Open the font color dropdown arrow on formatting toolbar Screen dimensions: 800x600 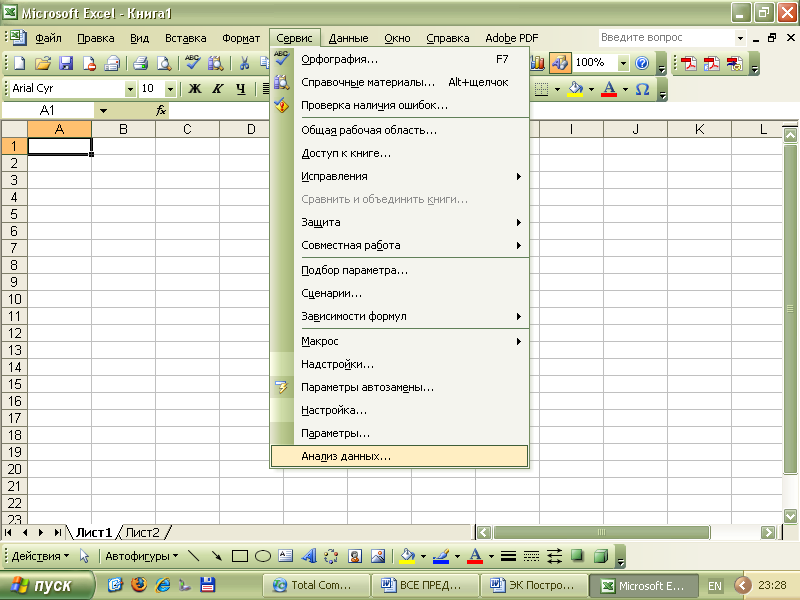click(625, 89)
